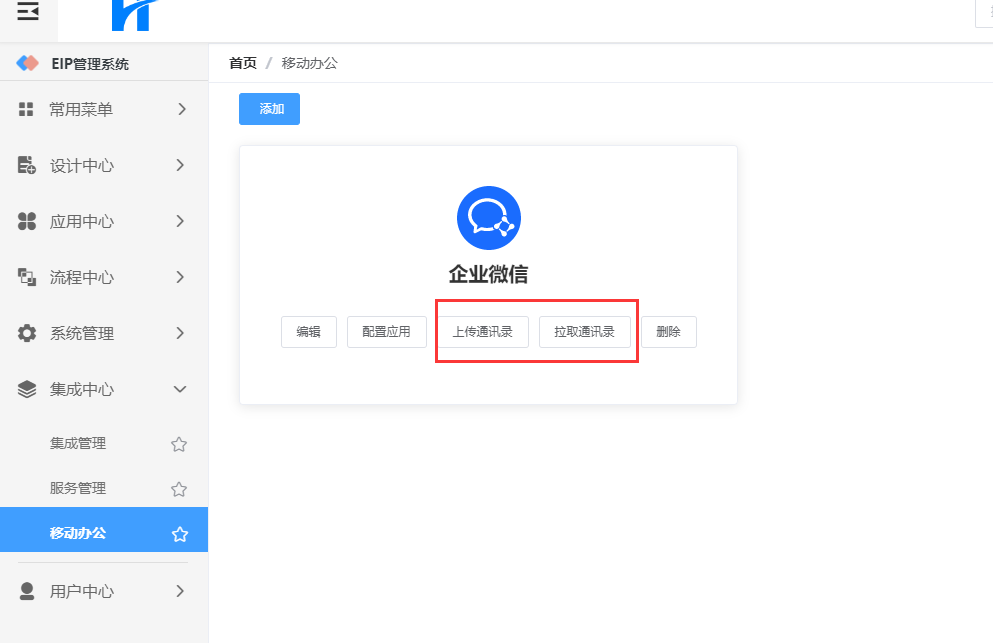
Task: Click the 移动办公 breadcrumb text
Action: pos(310,63)
